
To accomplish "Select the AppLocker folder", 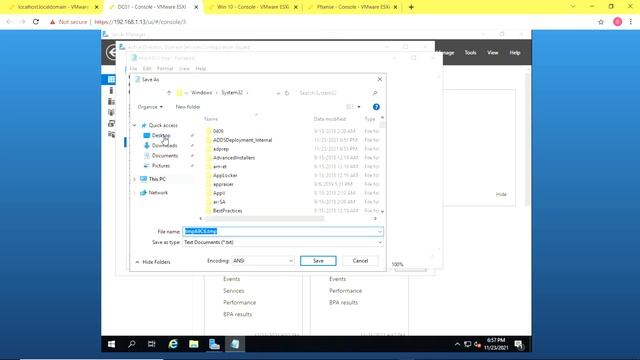I will 225,176.
